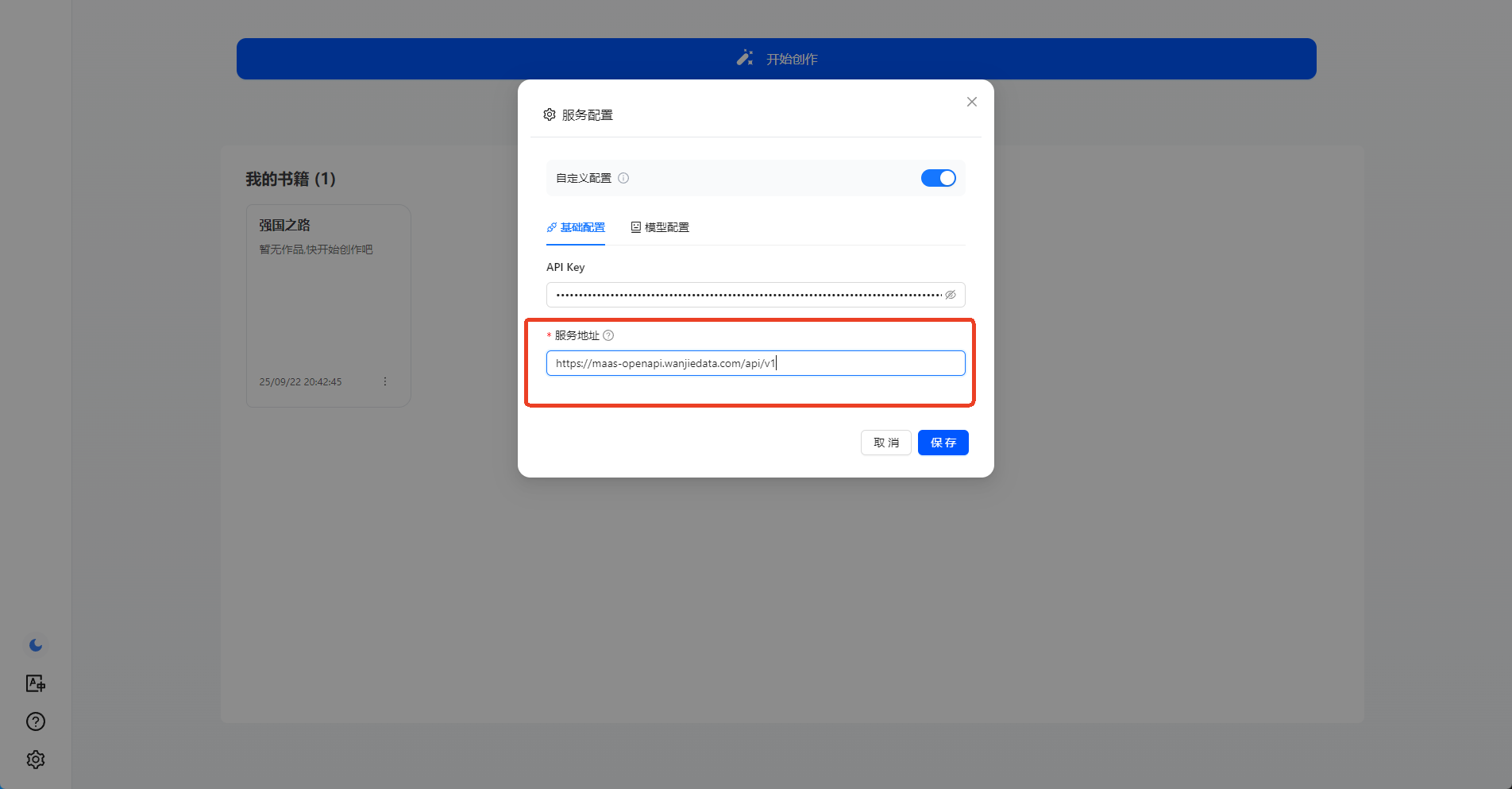This screenshot has width=1512, height=789.
Task: Show API Key with eye icon
Action: [951, 295]
